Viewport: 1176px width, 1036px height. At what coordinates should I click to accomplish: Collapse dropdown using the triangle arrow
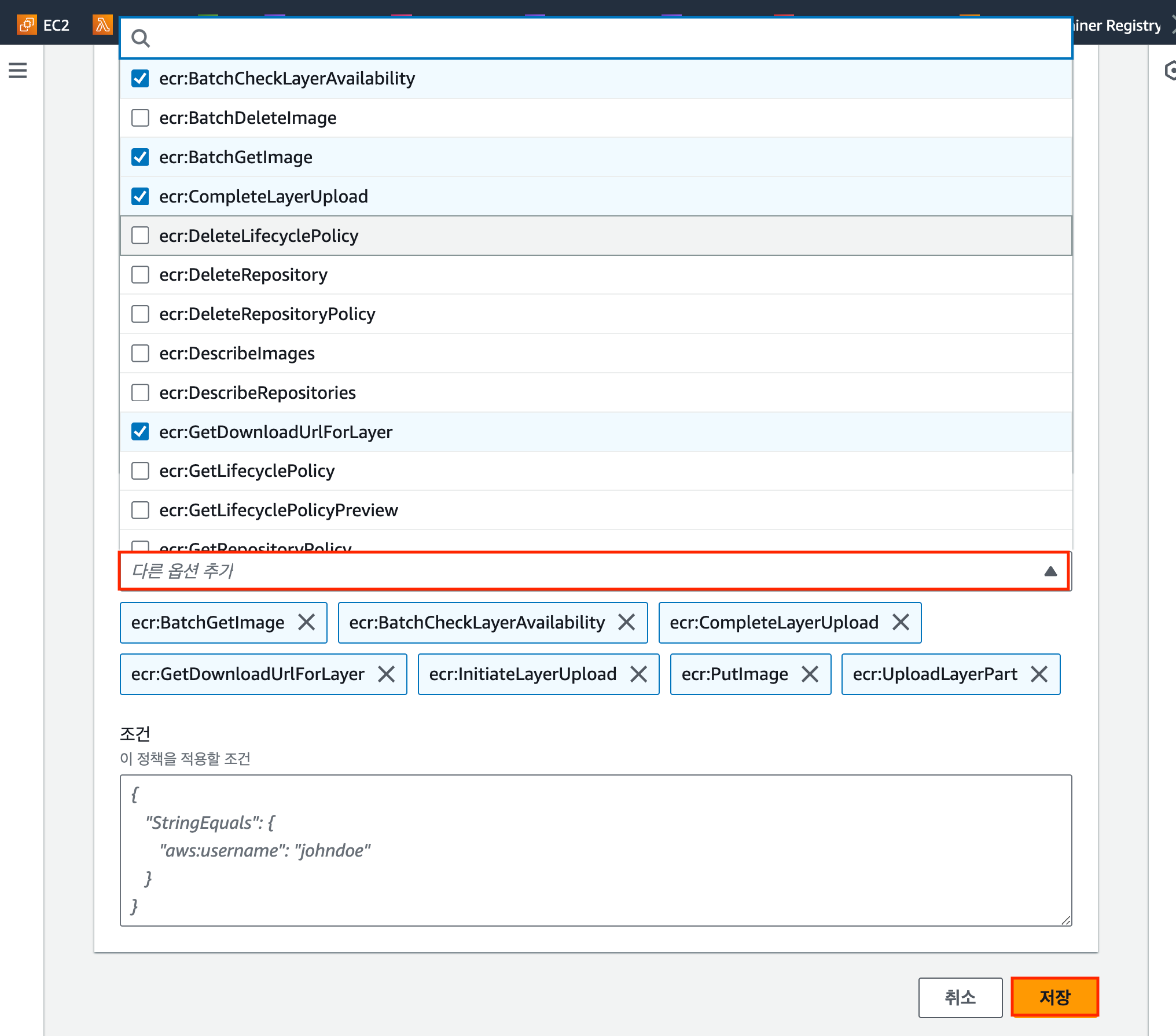(x=1050, y=572)
